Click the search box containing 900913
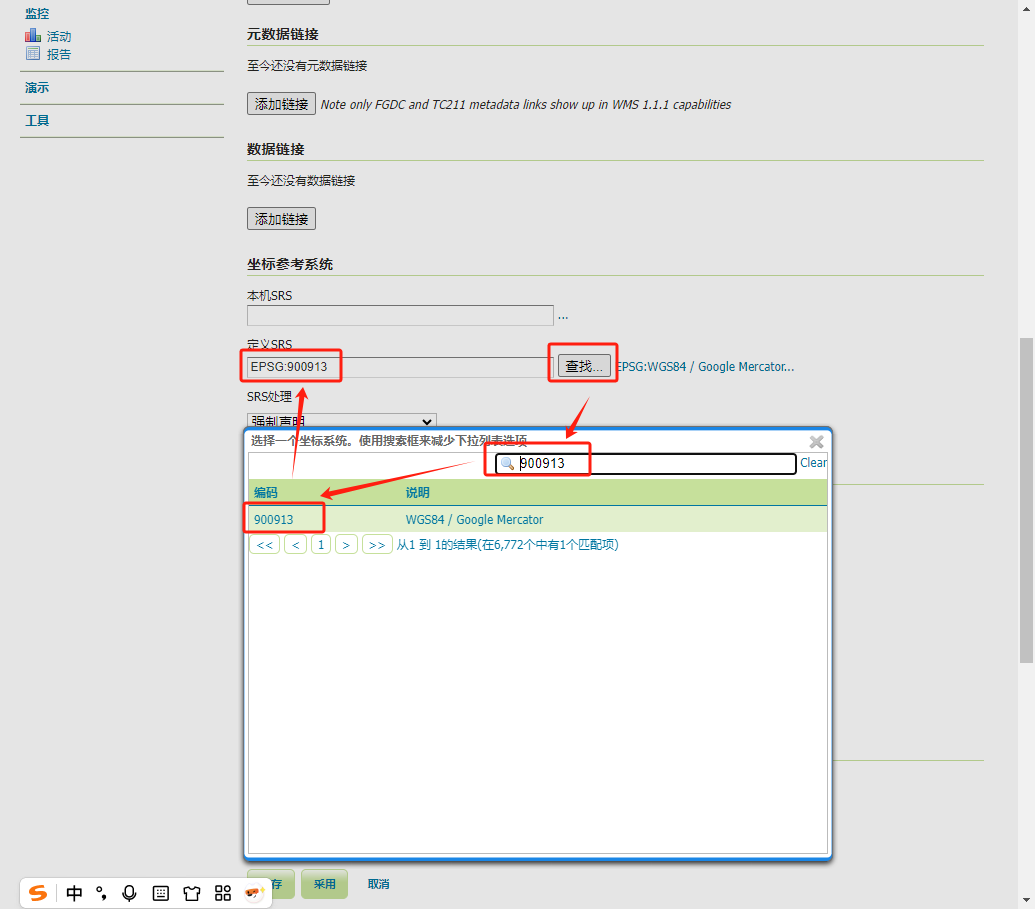 646,463
